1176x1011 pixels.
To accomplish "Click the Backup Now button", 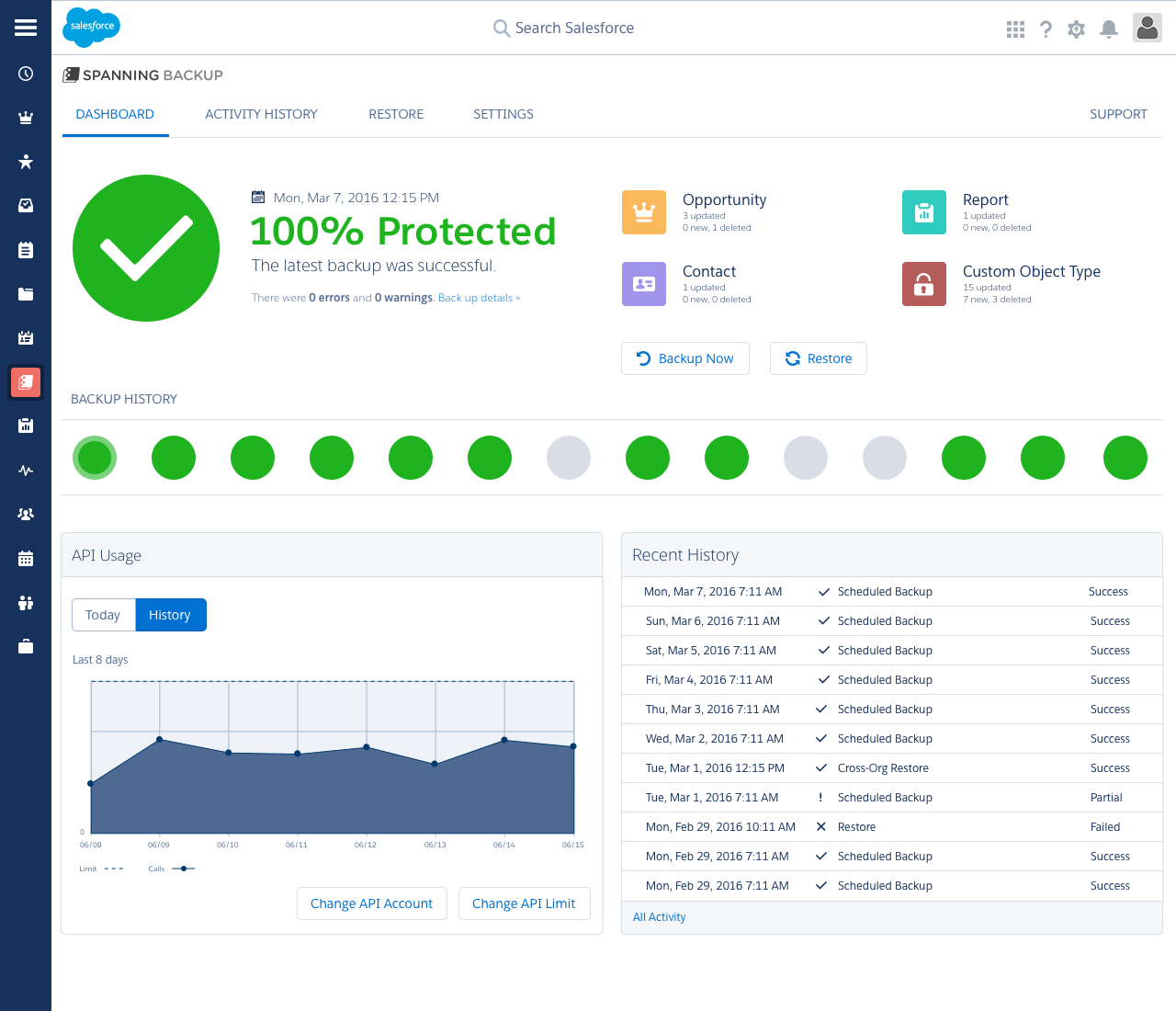I will point(685,358).
